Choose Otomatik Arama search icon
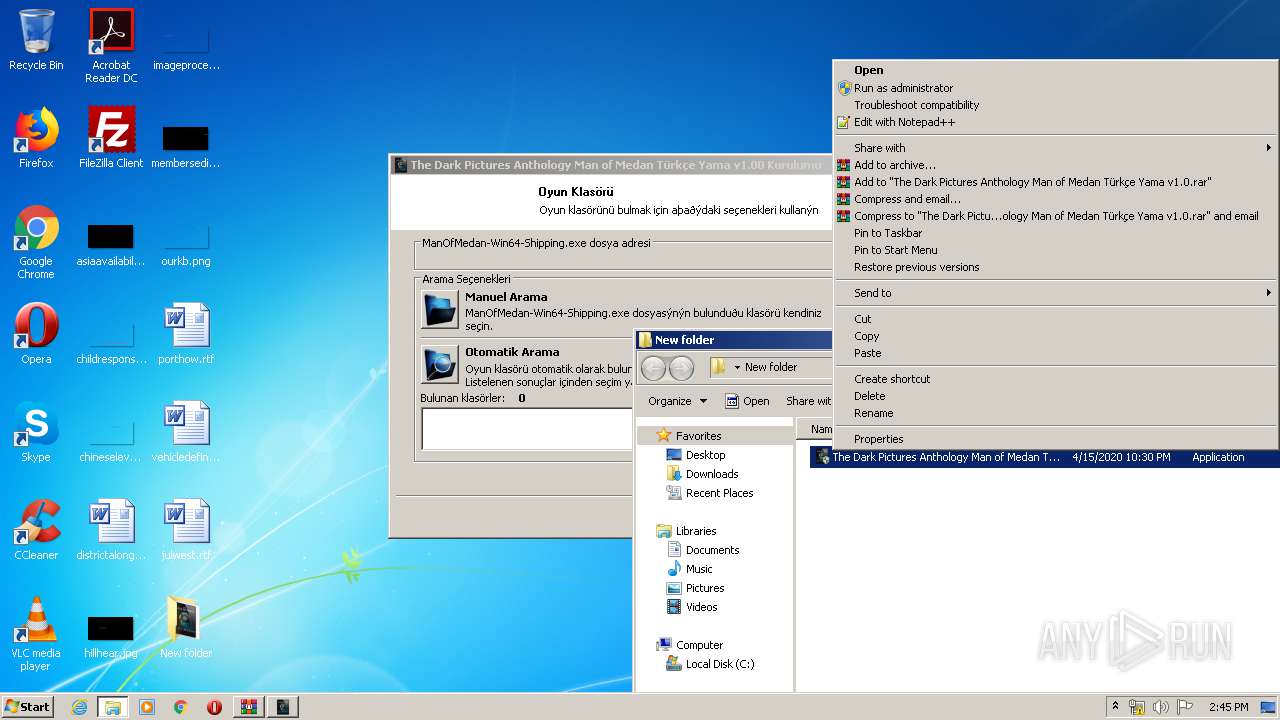 tap(439, 364)
